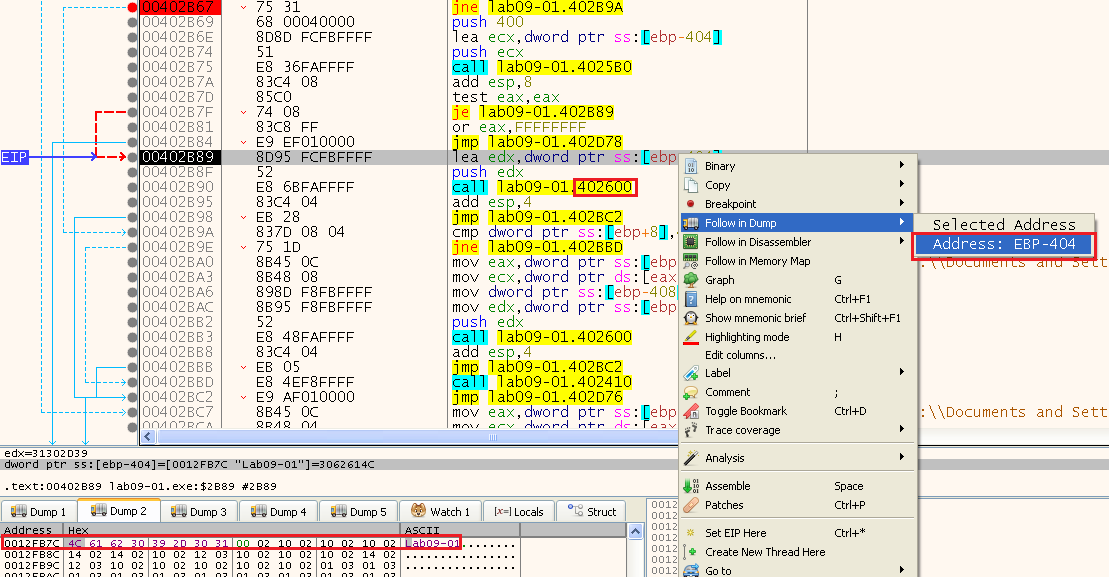Click the Help on mnemonic icon
Image resolution: width=1109 pixels, height=577 pixels.
click(x=690, y=299)
